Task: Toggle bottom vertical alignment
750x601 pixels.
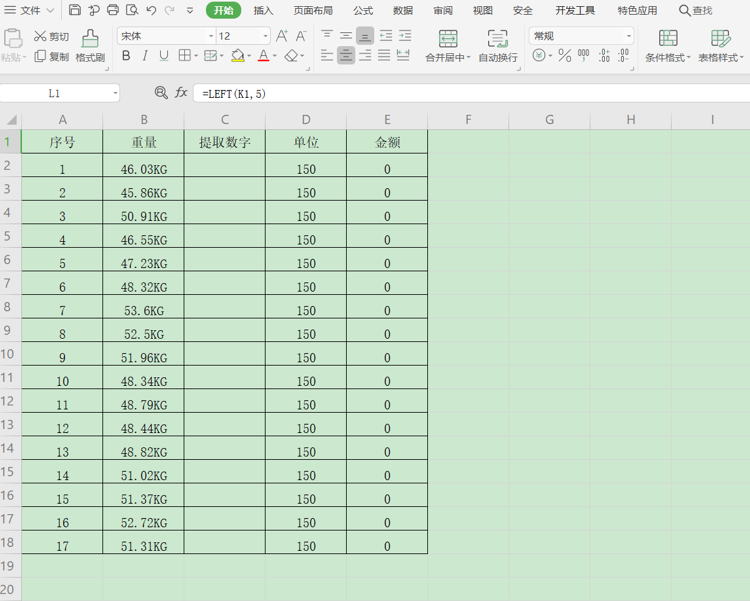Action: (365, 36)
